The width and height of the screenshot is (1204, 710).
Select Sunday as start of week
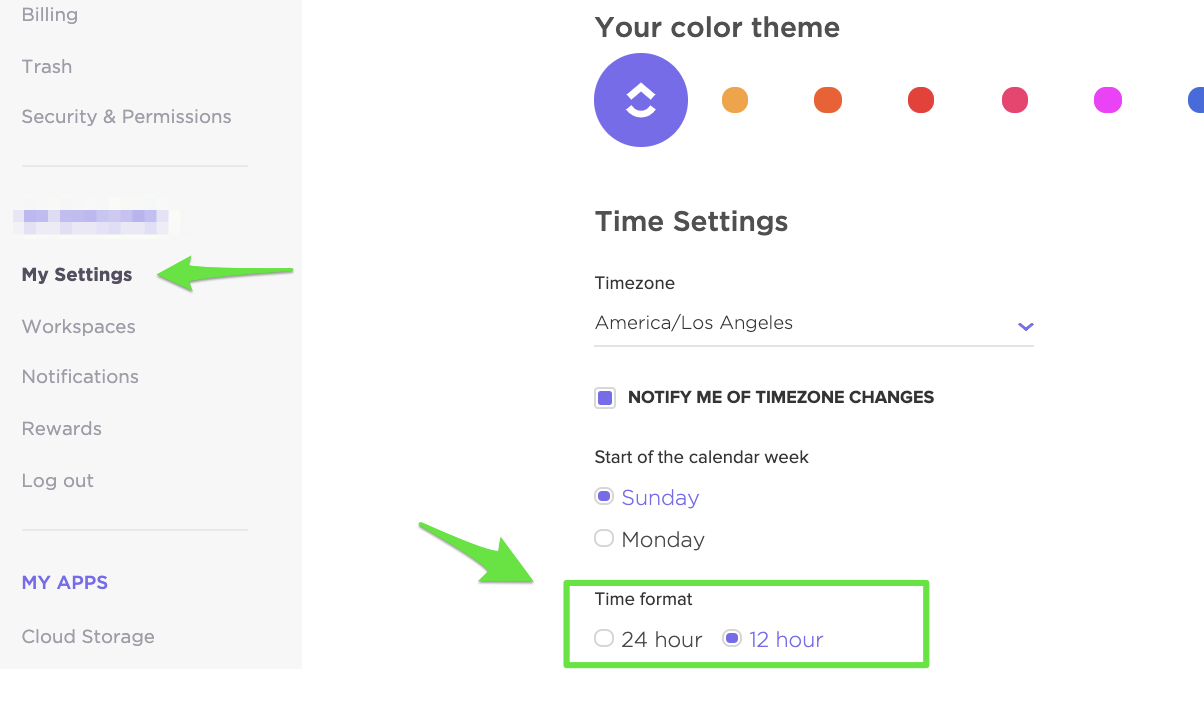click(604, 497)
